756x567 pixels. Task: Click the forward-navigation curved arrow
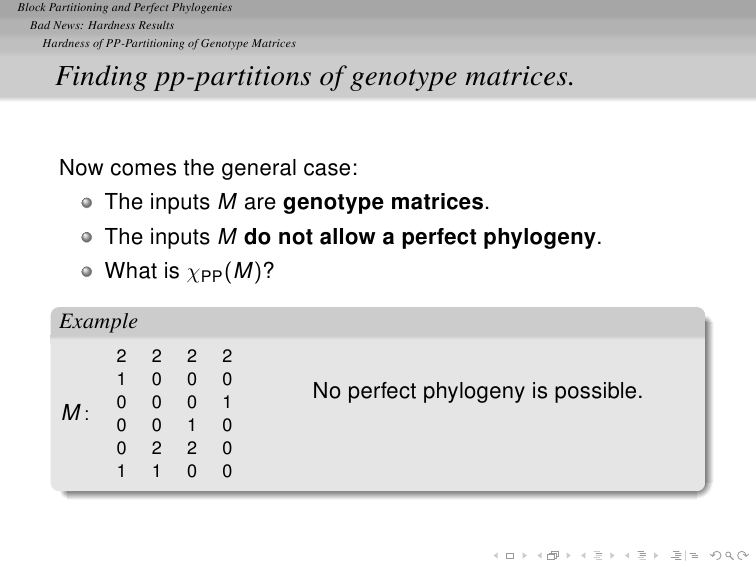742,555
